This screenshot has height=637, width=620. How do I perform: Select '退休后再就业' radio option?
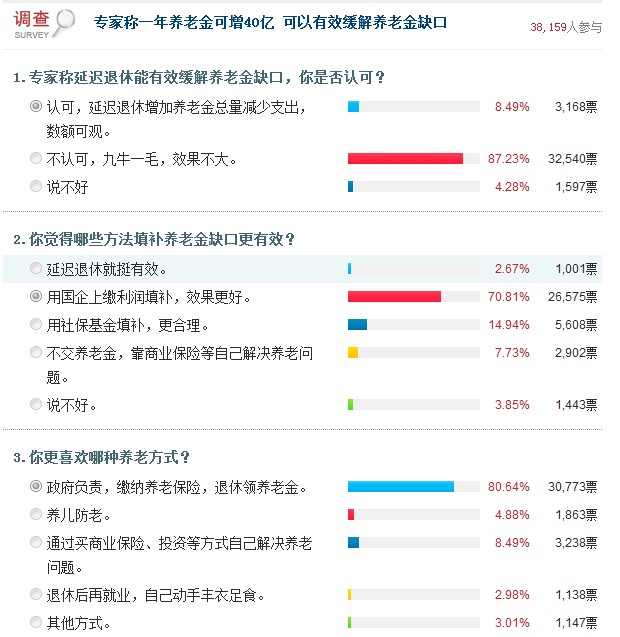click(37, 595)
